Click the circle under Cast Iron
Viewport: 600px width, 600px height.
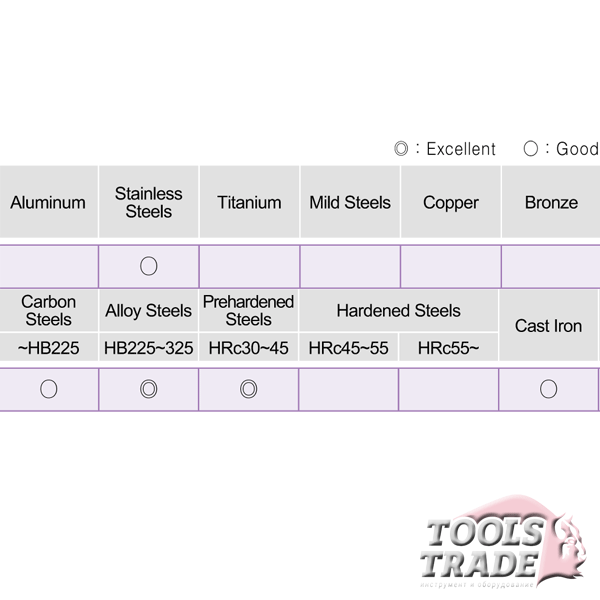pos(548,389)
